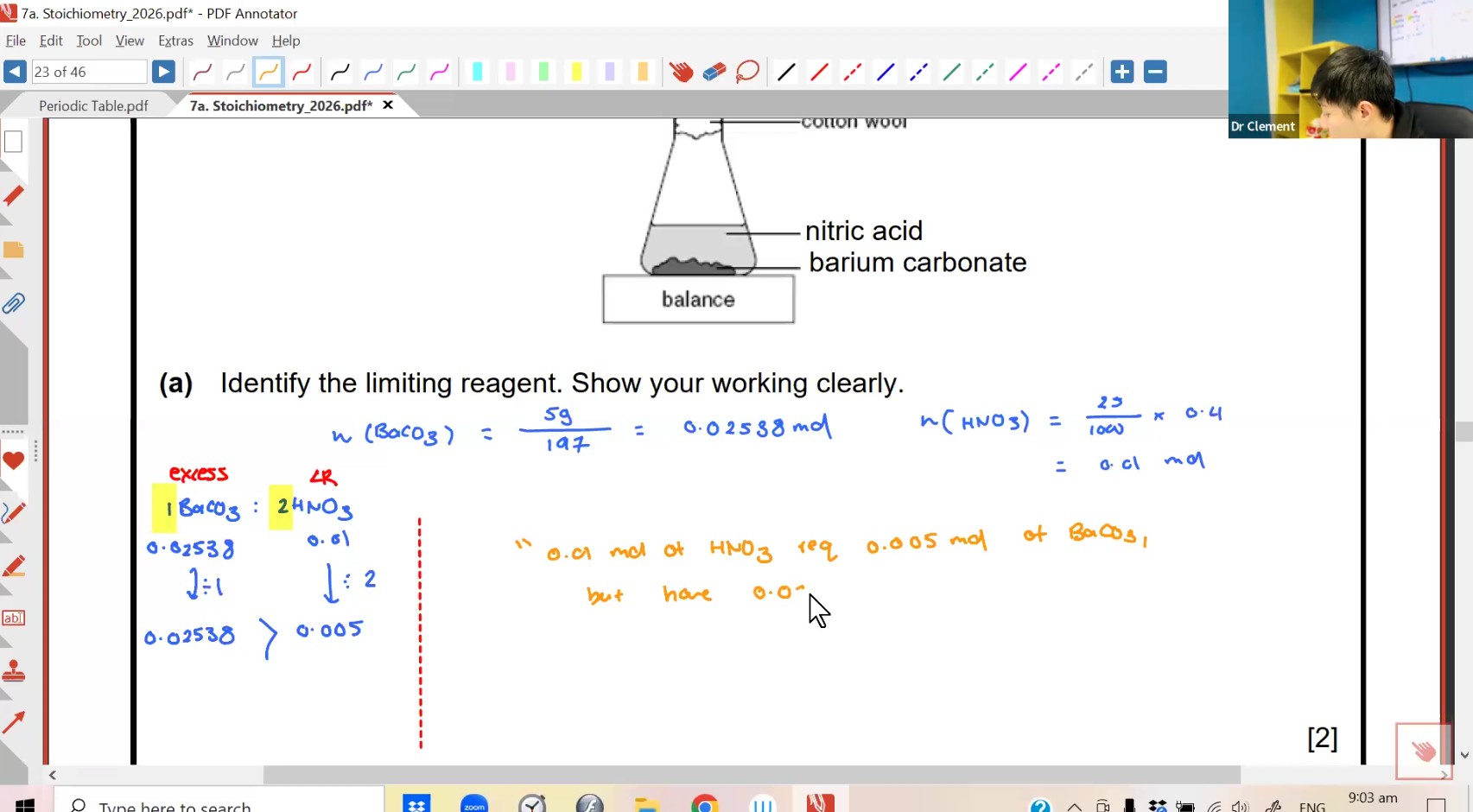The image size is (1473, 812).
Task: Choose the dashed gray line tool
Action: 1084,72
